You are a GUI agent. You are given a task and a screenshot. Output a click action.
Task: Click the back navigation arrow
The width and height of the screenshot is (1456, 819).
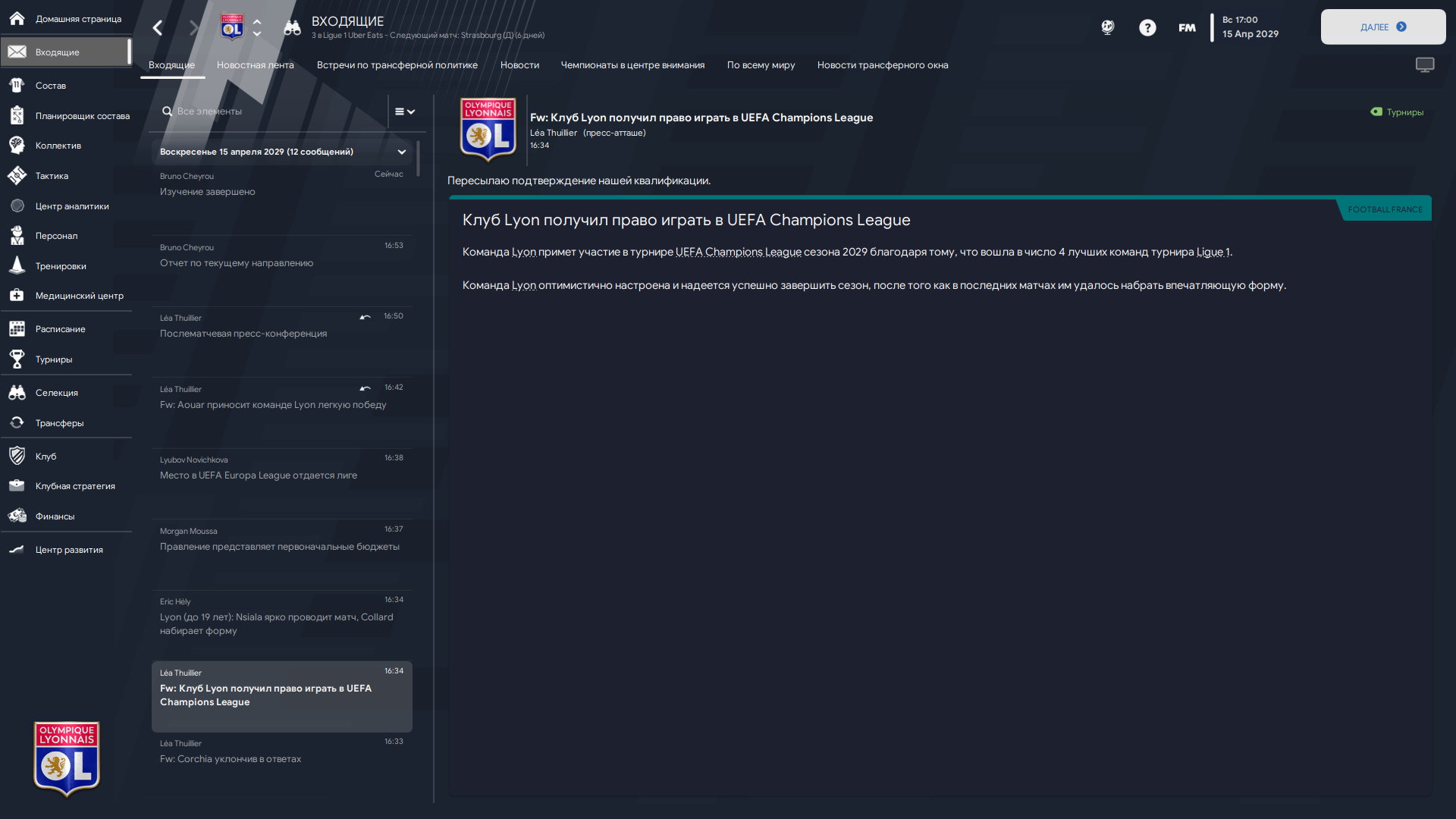[158, 28]
